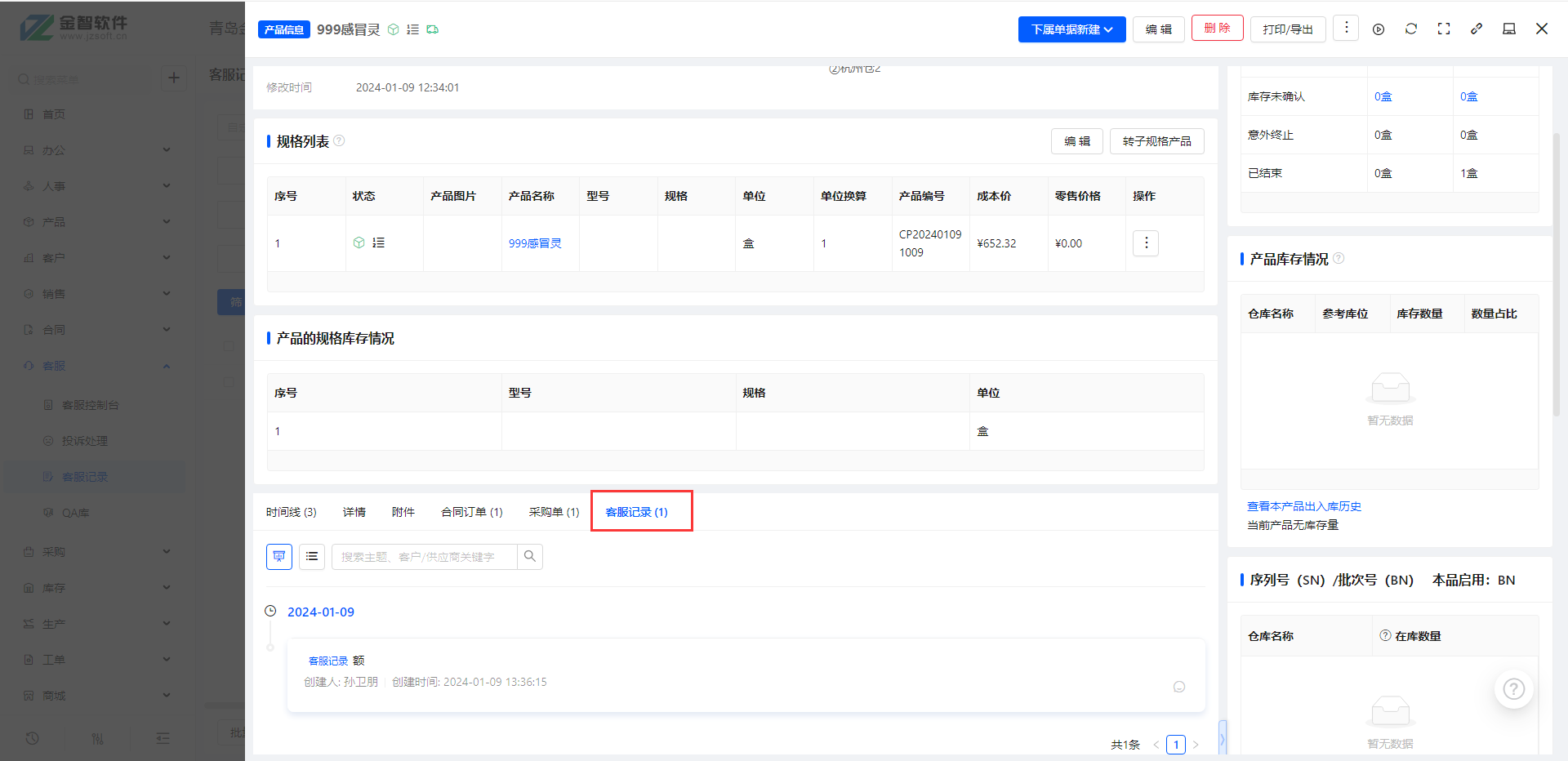Click the 转子规格产品 button
Viewport: 1568px width, 761px height.
pos(1156,141)
